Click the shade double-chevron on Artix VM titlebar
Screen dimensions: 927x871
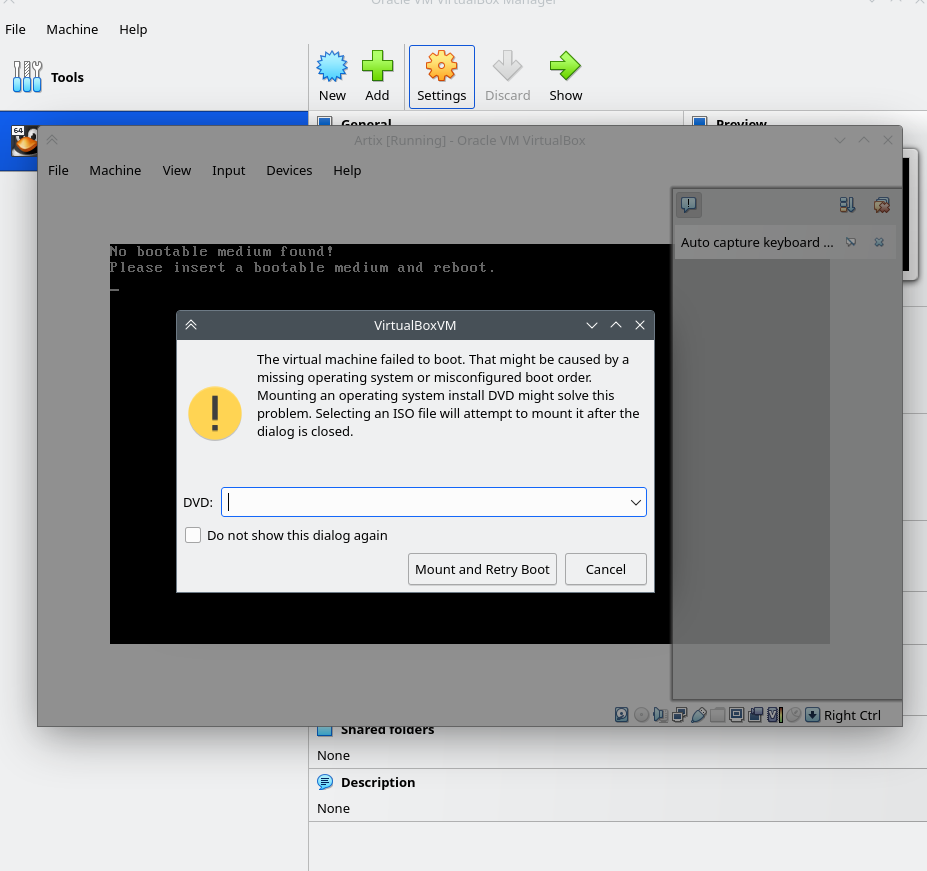coord(52,140)
